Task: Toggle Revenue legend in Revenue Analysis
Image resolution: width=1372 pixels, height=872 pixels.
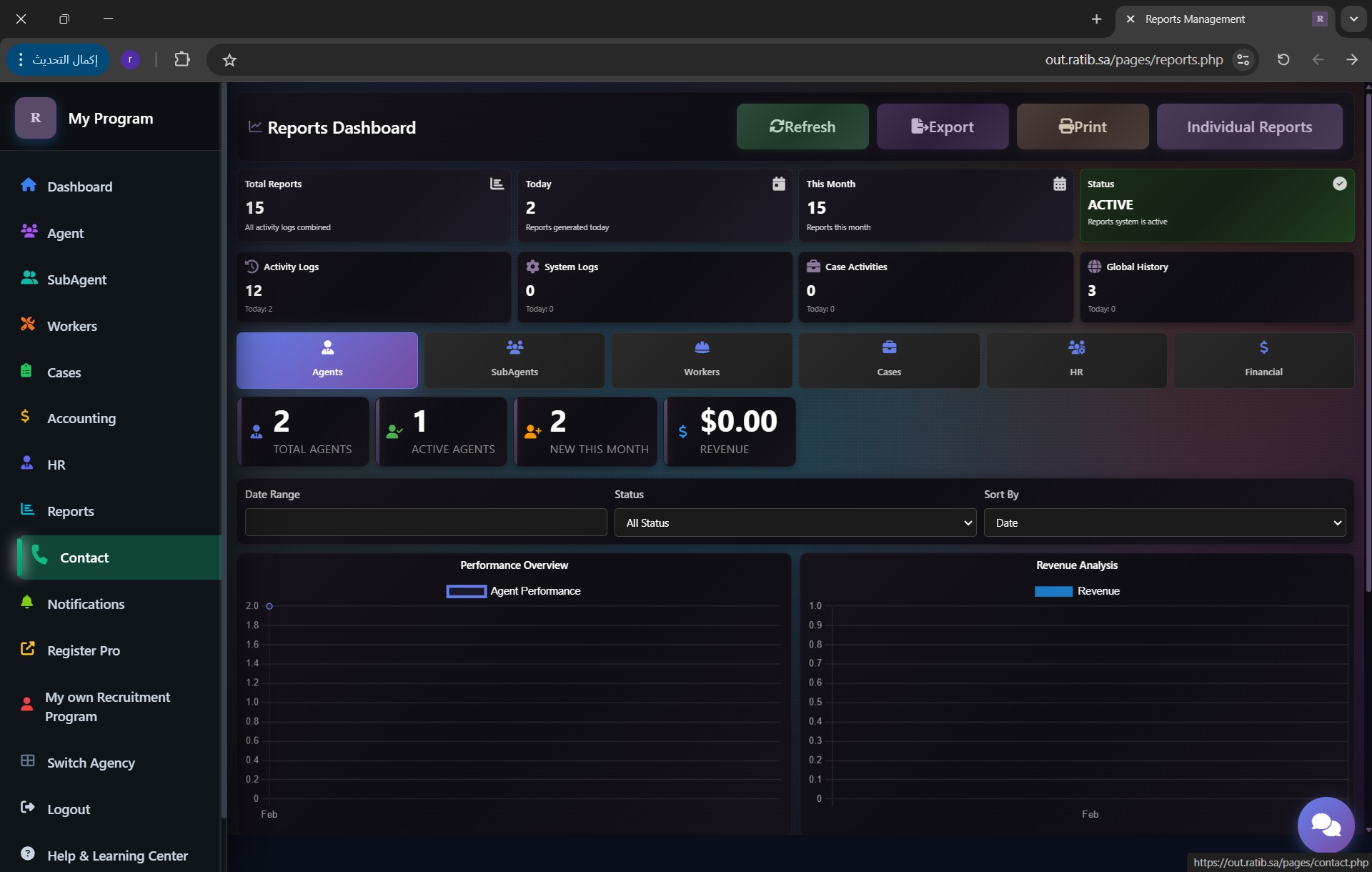Action: point(1076,591)
